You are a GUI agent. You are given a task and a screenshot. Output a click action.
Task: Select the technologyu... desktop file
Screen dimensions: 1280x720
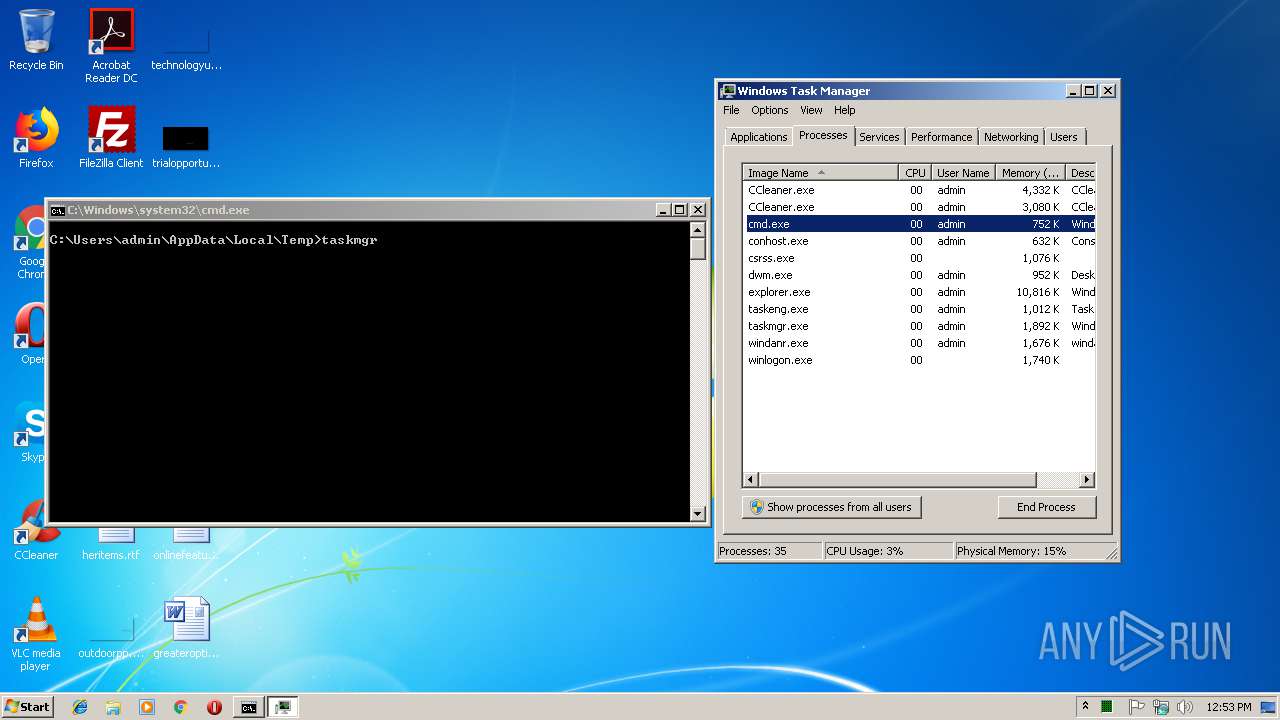186,46
